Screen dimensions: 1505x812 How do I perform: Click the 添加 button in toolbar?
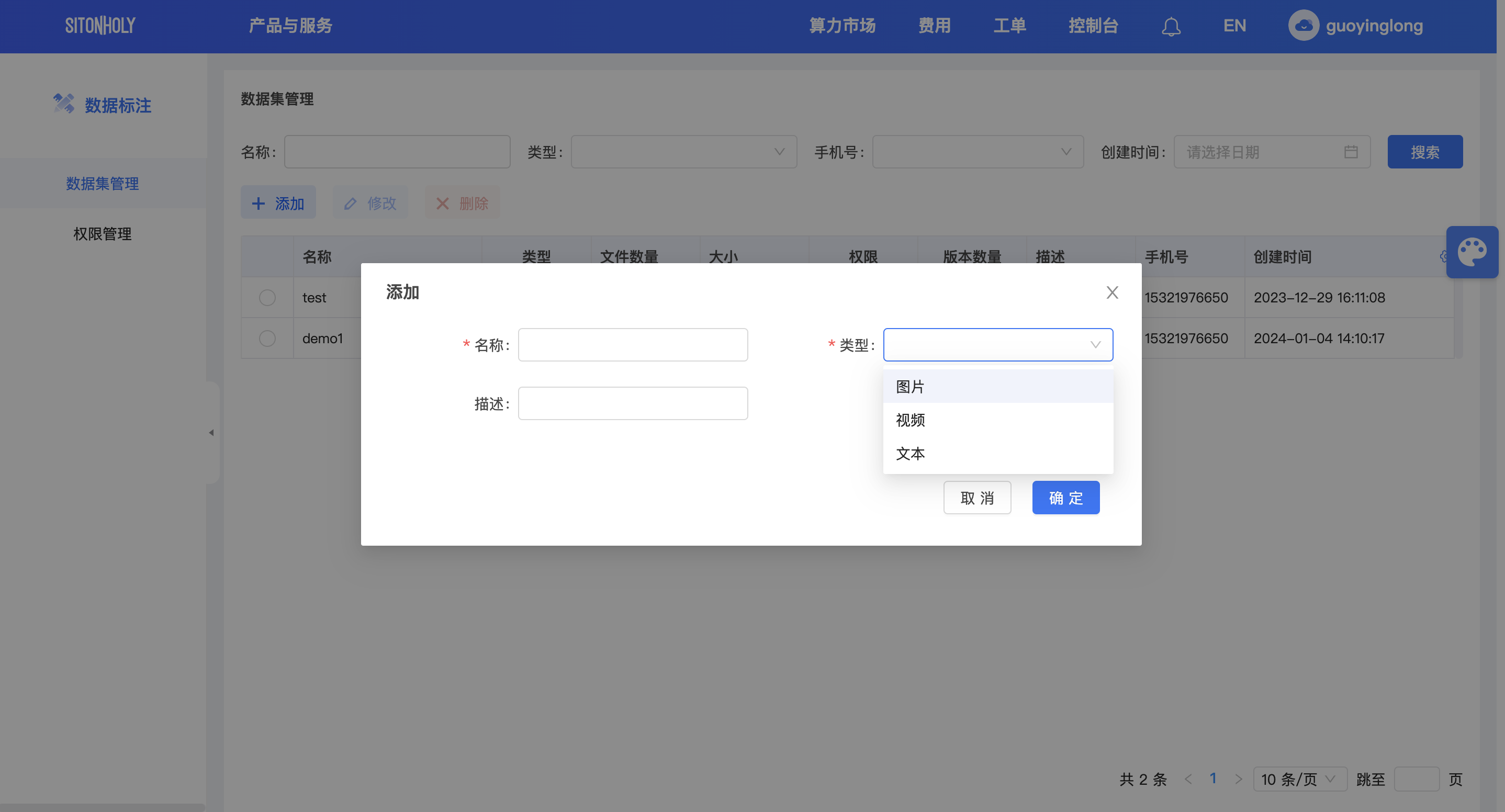(x=278, y=202)
